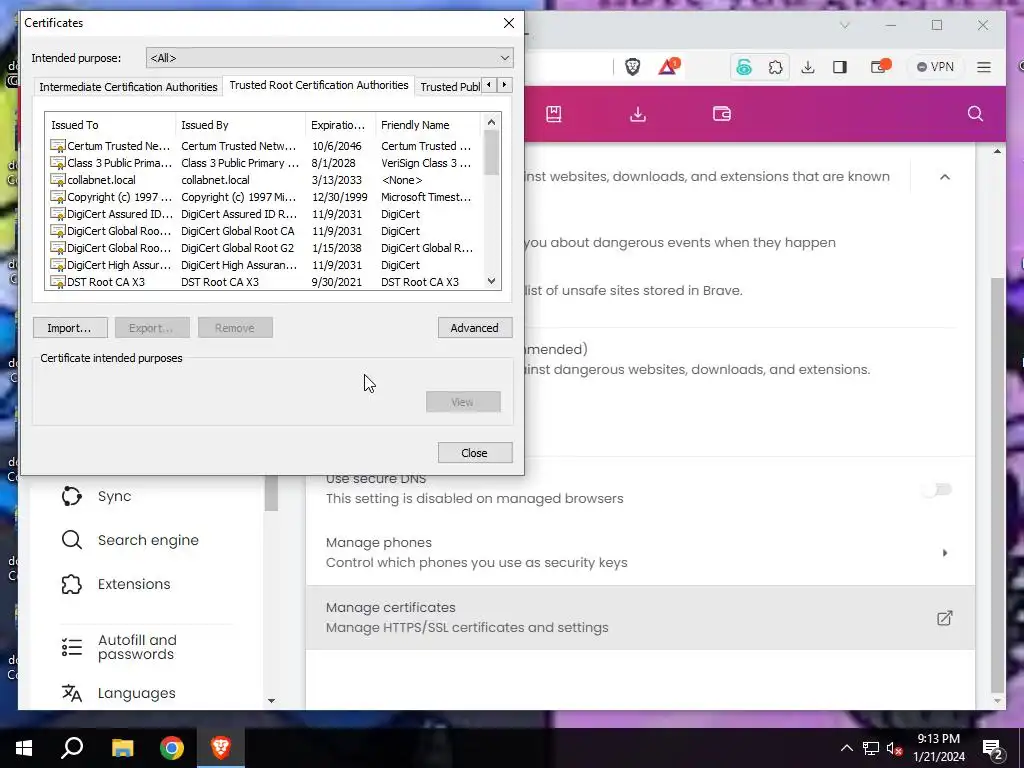Switch to the Trusted Publishers tab
This screenshot has width=1024, height=768.
449,87
